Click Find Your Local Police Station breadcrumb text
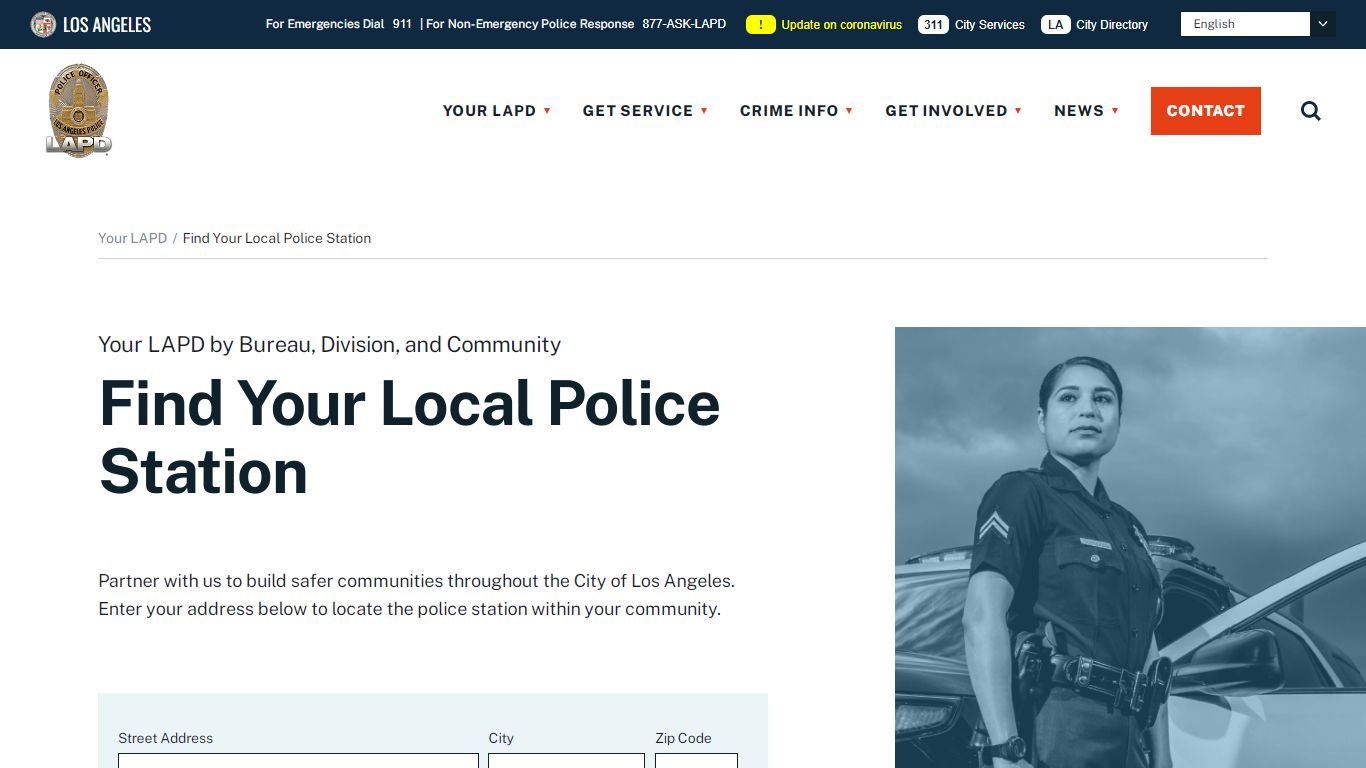The height and width of the screenshot is (768, 1366). [277, 238]
